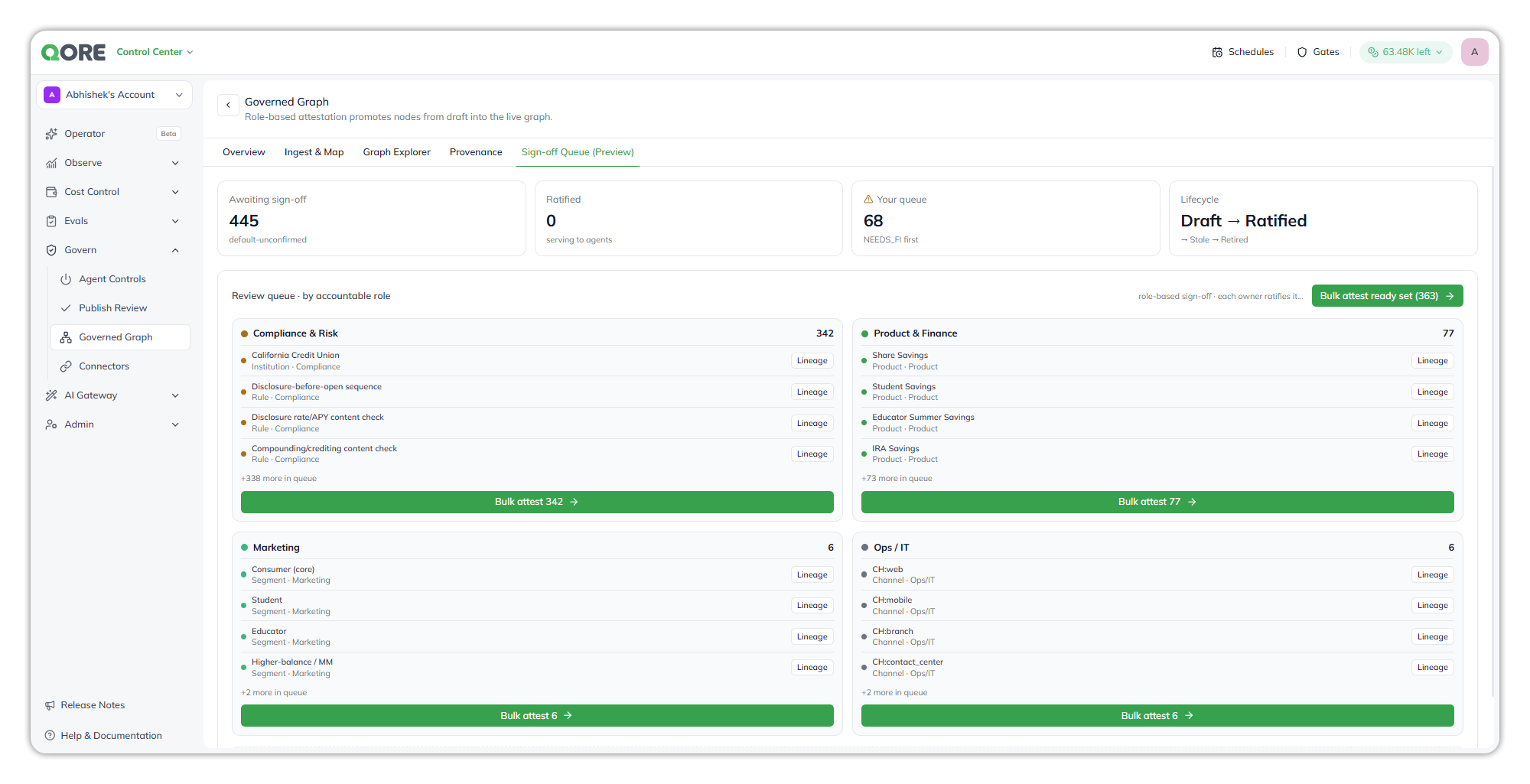Open Lineage for Share Savings
The image size is (1530, 784).
(1432, 361)
